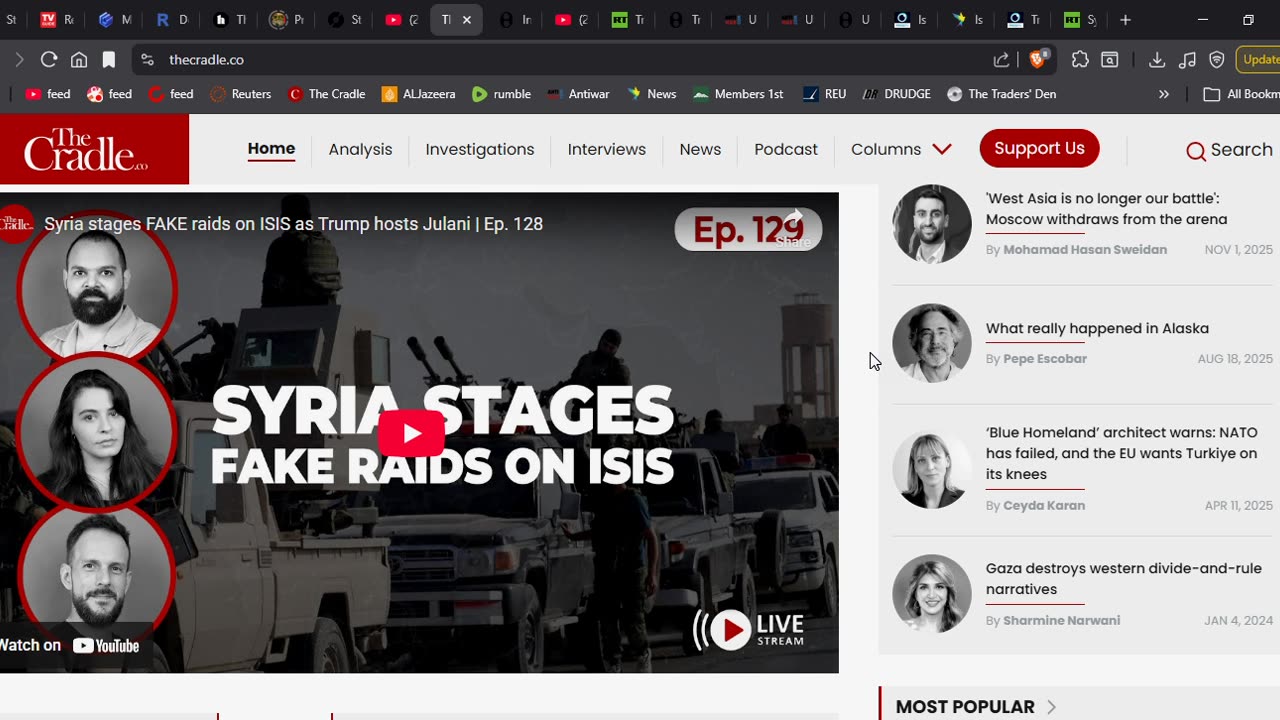Click Ceyda Karan's author photo
This screenshot has height=720, width=1280.
point(932,469)
